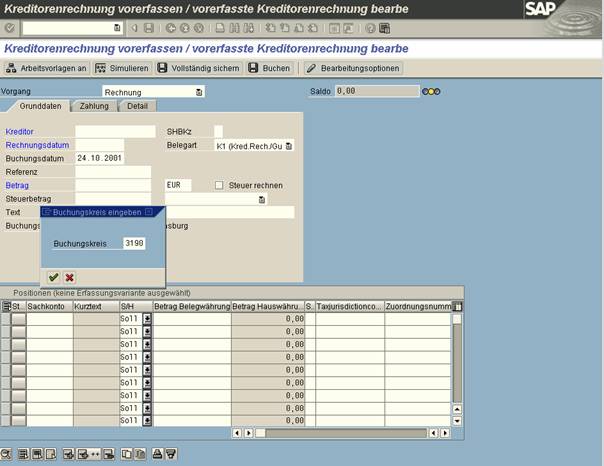Open the Vorgang Rechnung dropdown
Screen dimensions: 604x466
click(199, 92)
